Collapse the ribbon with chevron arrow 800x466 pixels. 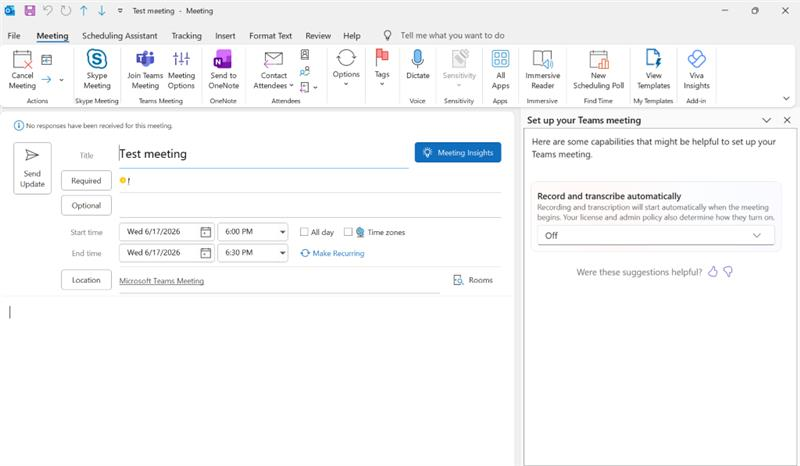point(786,99)
